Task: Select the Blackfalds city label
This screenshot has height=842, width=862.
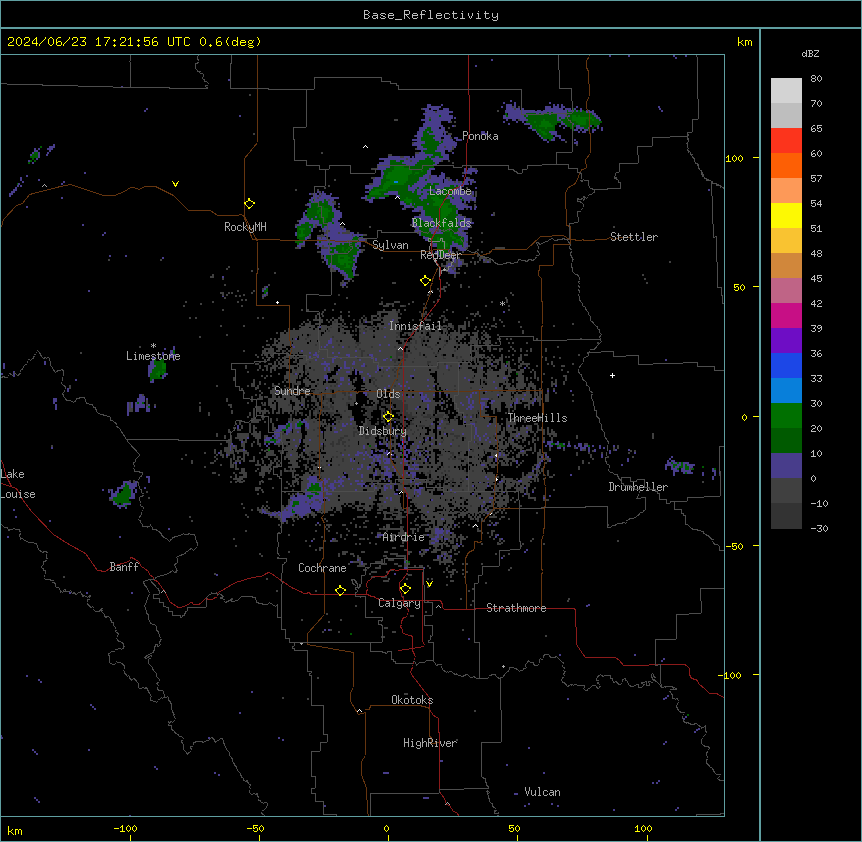Action: pos(441,223)
